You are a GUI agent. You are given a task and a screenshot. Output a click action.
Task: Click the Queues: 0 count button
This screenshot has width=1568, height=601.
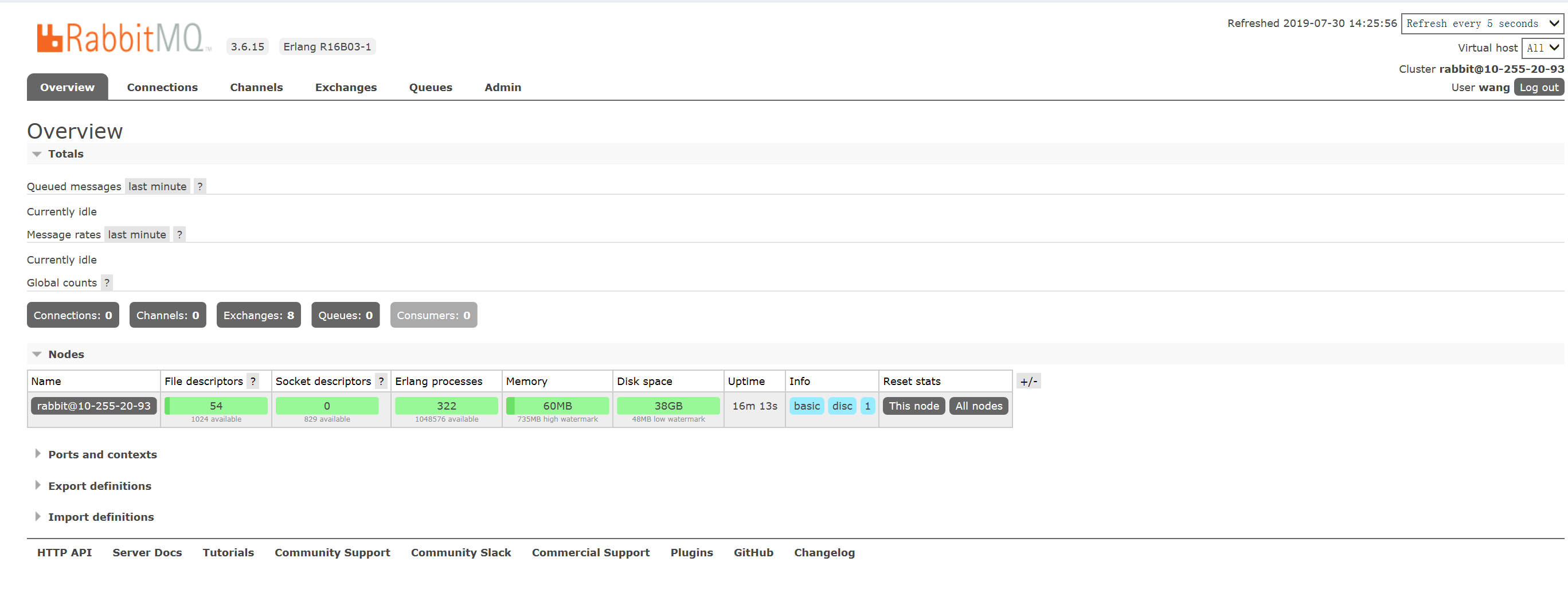346,315
